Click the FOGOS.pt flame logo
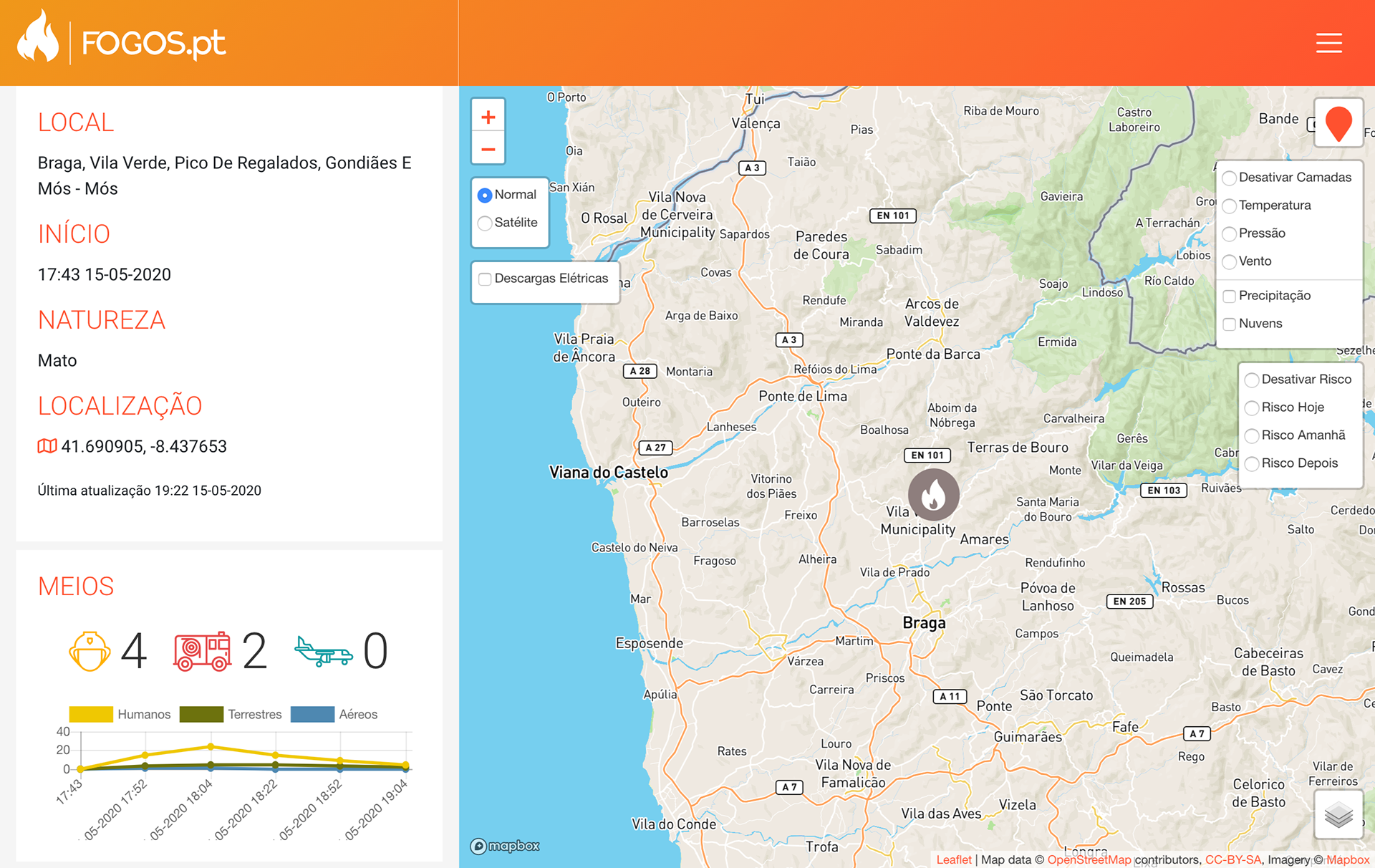1375x868 pixels. coord(38,37)
